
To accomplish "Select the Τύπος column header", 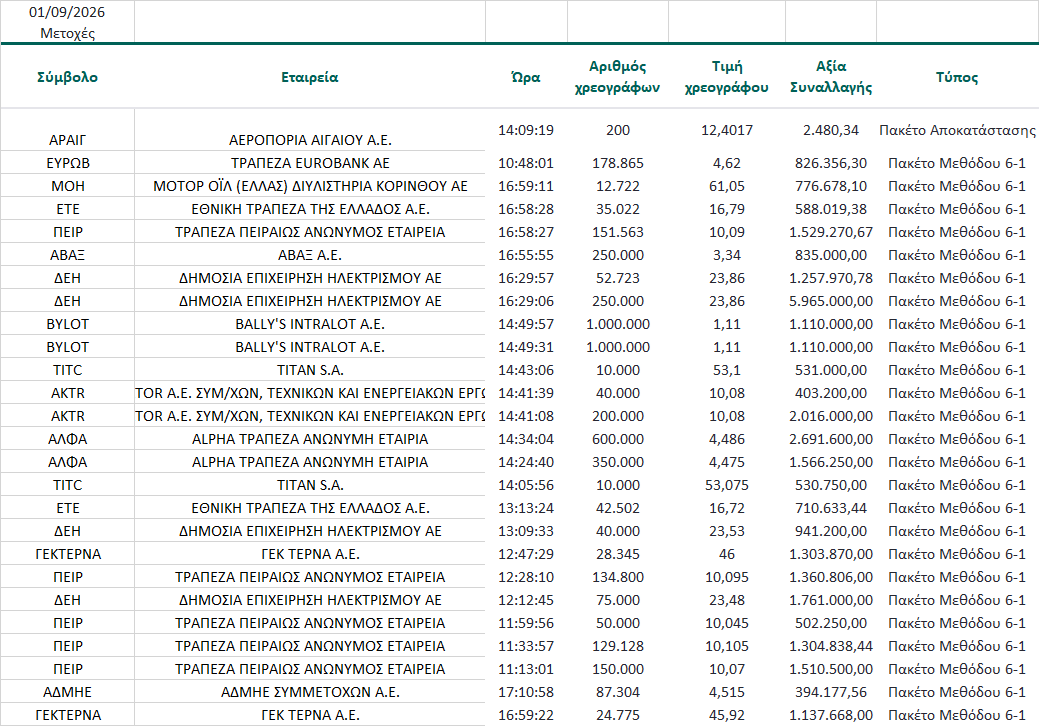I will (957, 77).
